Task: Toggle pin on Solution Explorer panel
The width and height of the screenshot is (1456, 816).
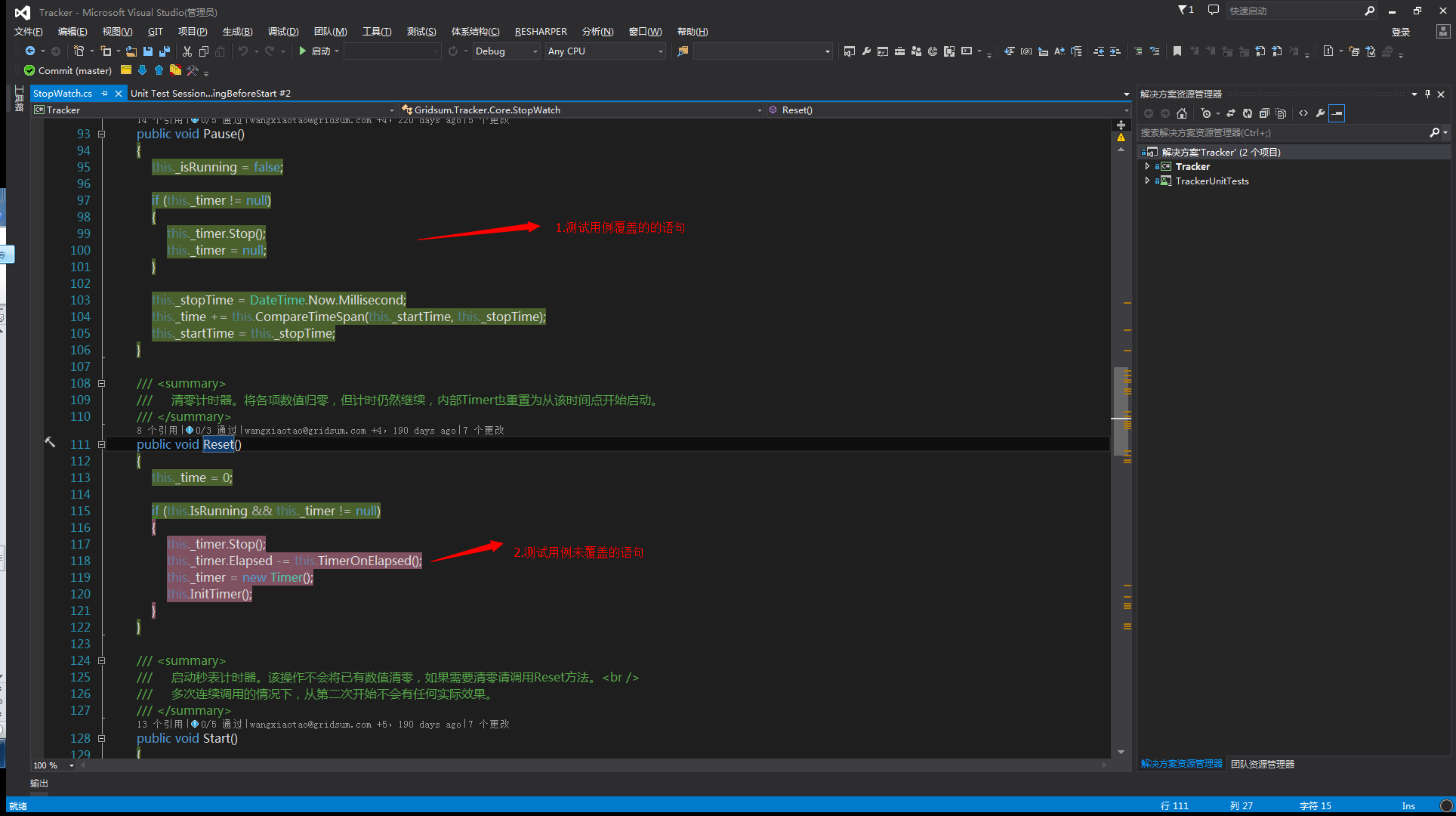Action: [1427, 94]
